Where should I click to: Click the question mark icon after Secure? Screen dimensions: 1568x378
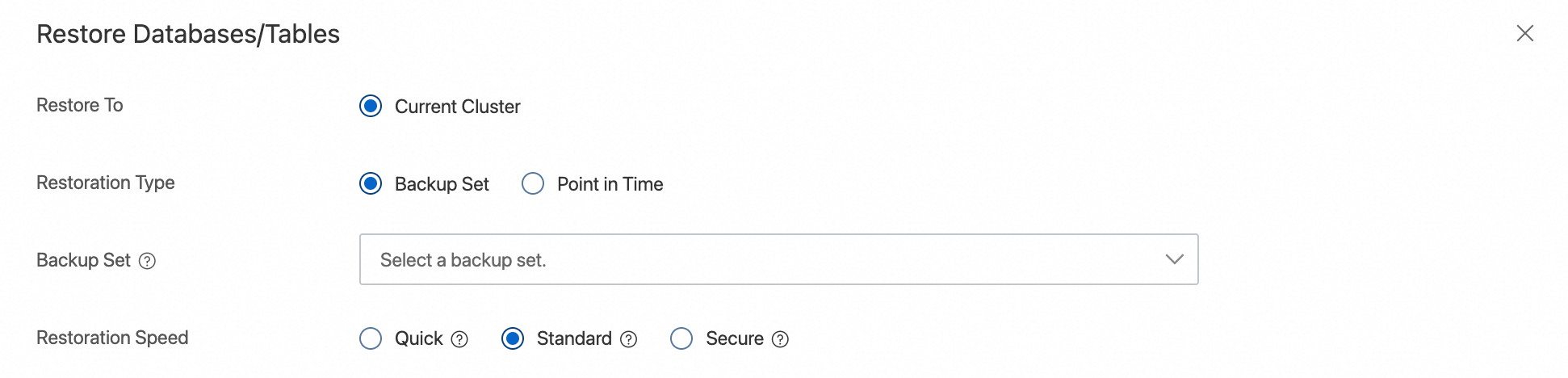(x=780, y=339)
